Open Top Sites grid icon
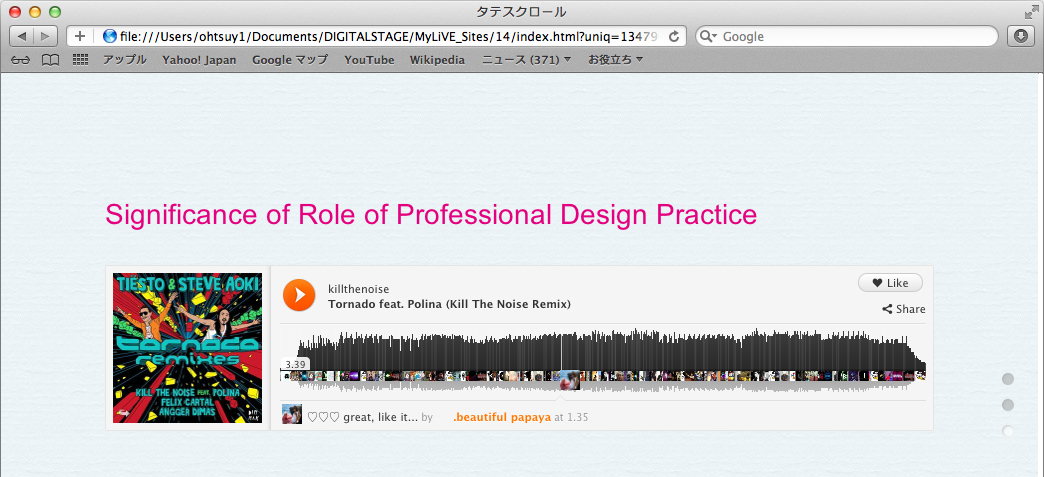This screenshot has height=477, width=1044. point(81,60)
